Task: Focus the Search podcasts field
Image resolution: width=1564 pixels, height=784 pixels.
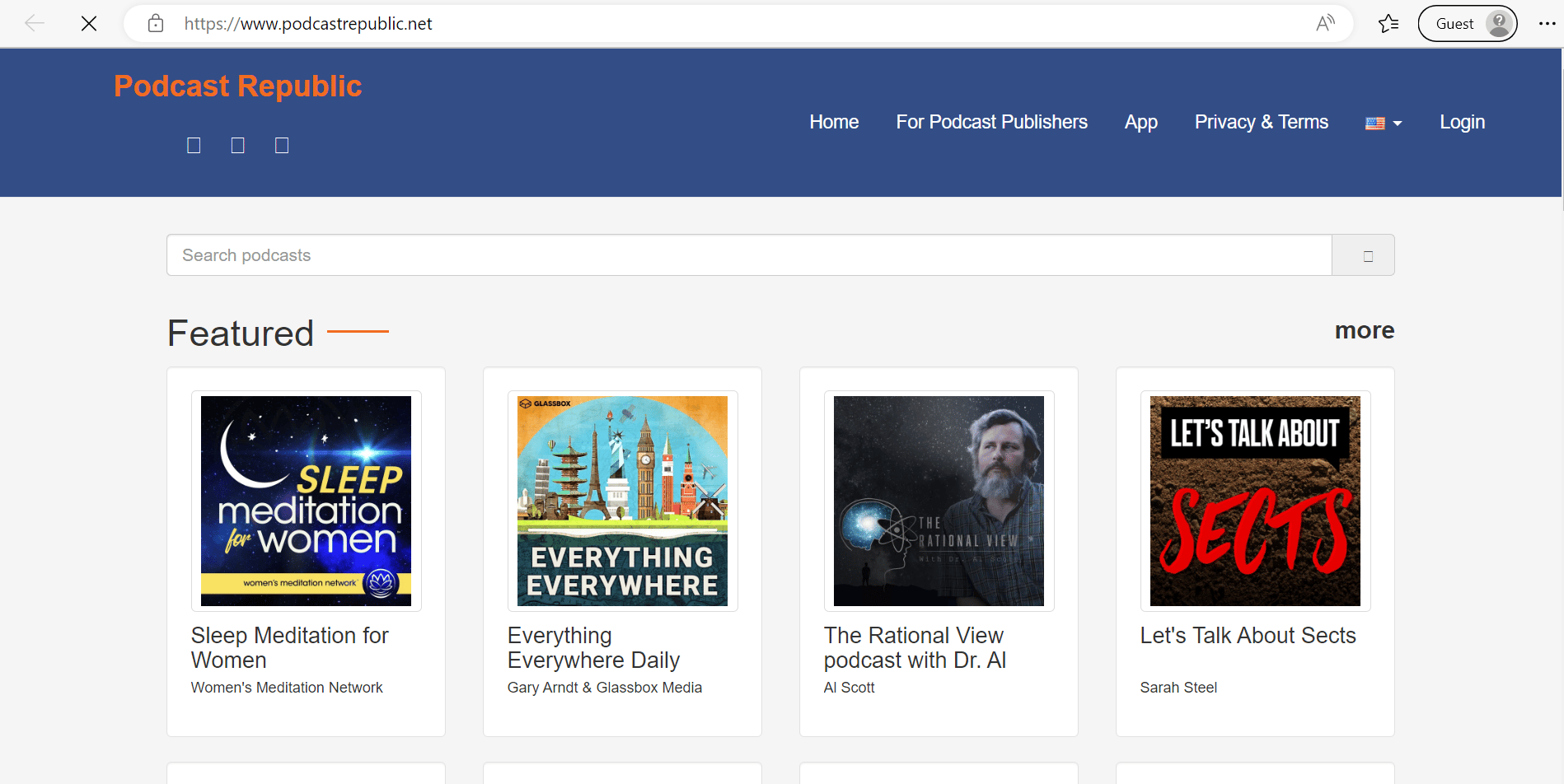Action: tap(749, 255)
